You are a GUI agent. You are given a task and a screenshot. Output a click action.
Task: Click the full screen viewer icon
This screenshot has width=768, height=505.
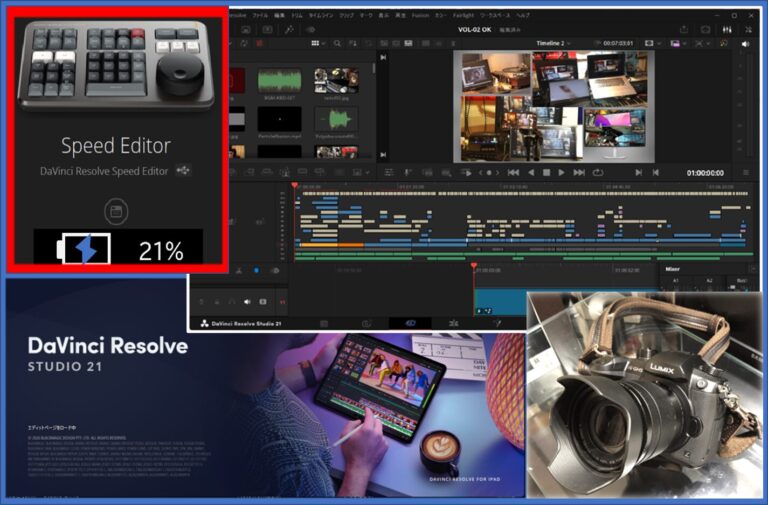[705, 30]
